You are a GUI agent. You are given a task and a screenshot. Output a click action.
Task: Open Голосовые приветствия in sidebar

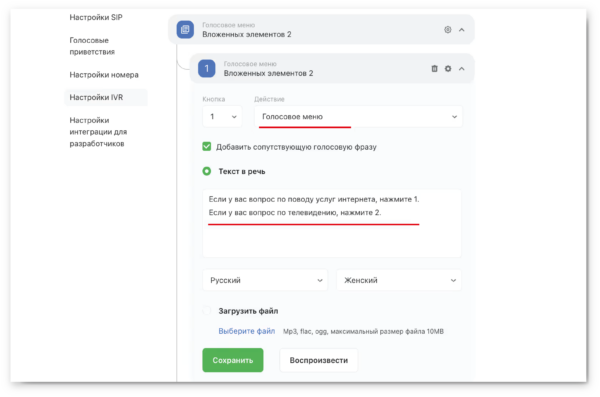[x=92, y=46]
